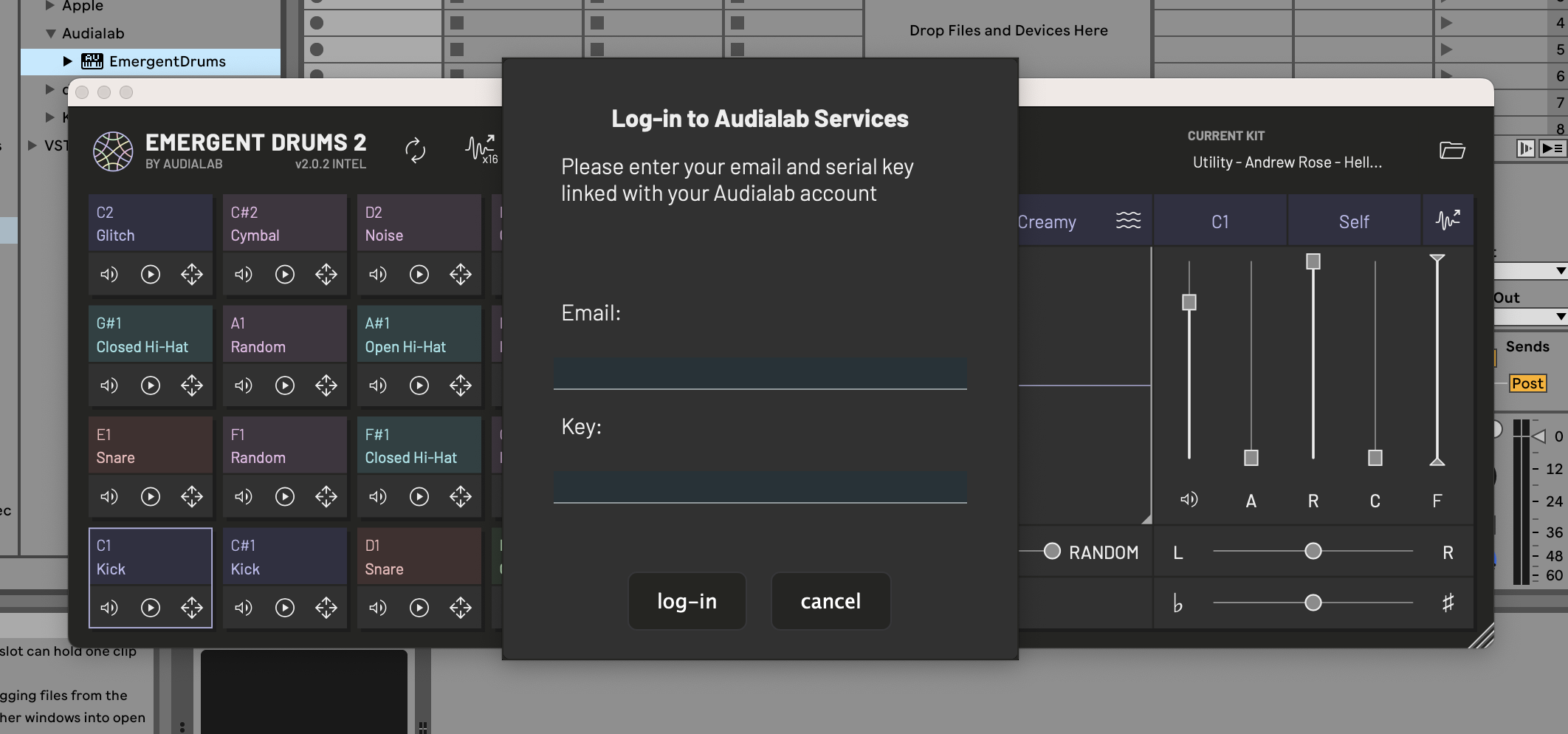Click the flat/sharp pitch slider knob
The image size is (1568, 734).
click(x=1313, y=603)
